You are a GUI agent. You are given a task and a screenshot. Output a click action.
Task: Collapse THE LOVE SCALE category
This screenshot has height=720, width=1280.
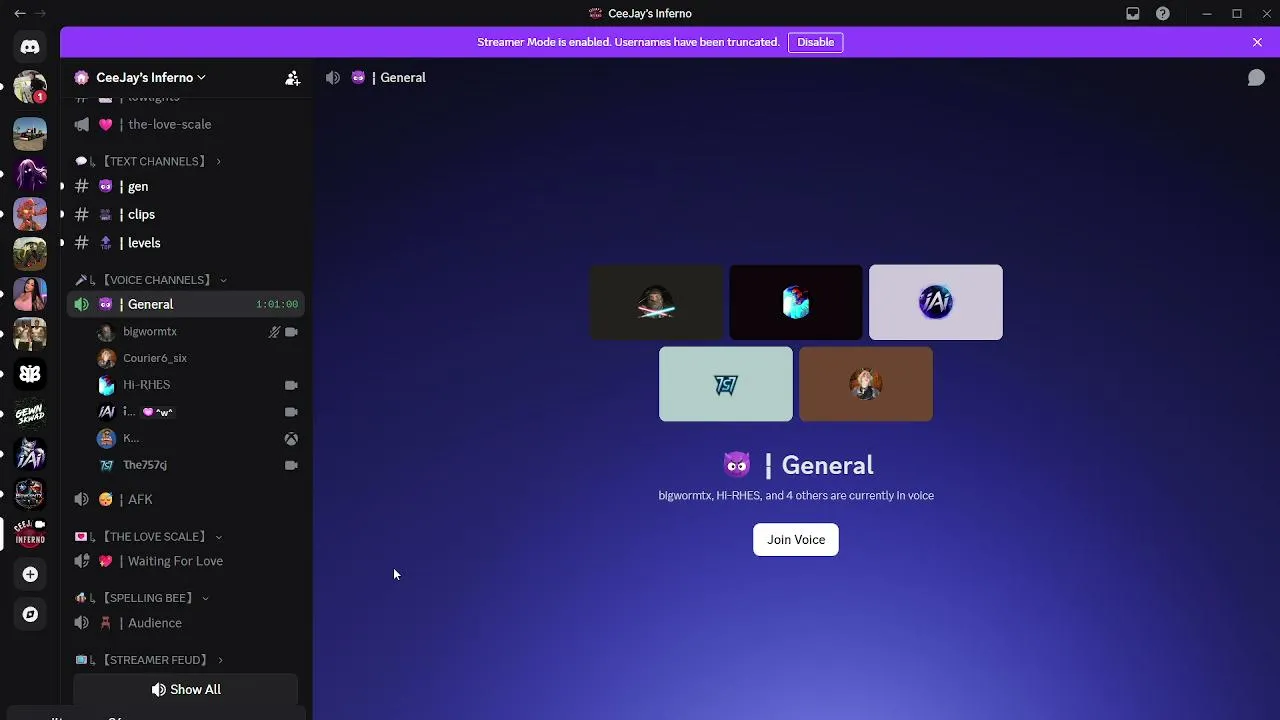(x=149, y=537)
